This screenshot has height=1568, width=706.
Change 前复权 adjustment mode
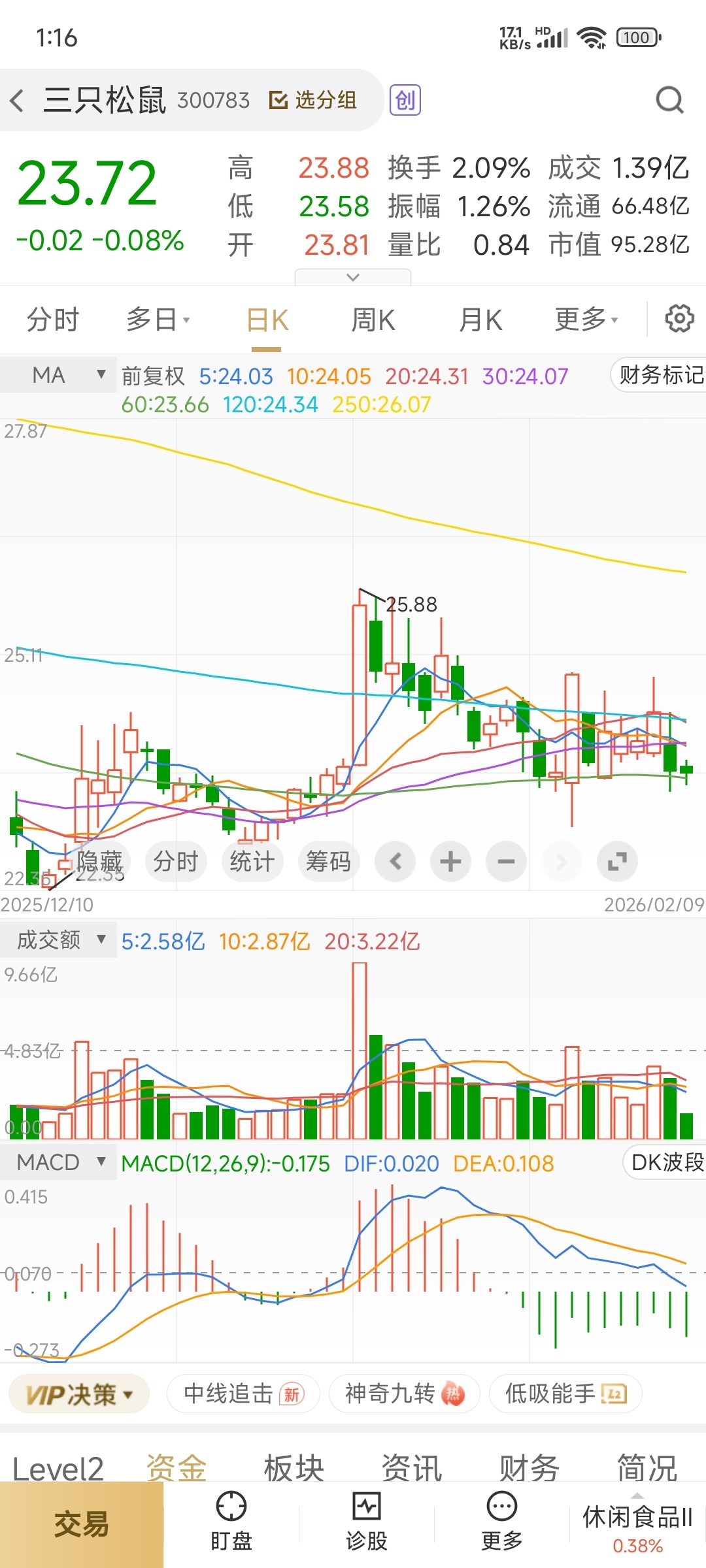[x=153, y=376]
